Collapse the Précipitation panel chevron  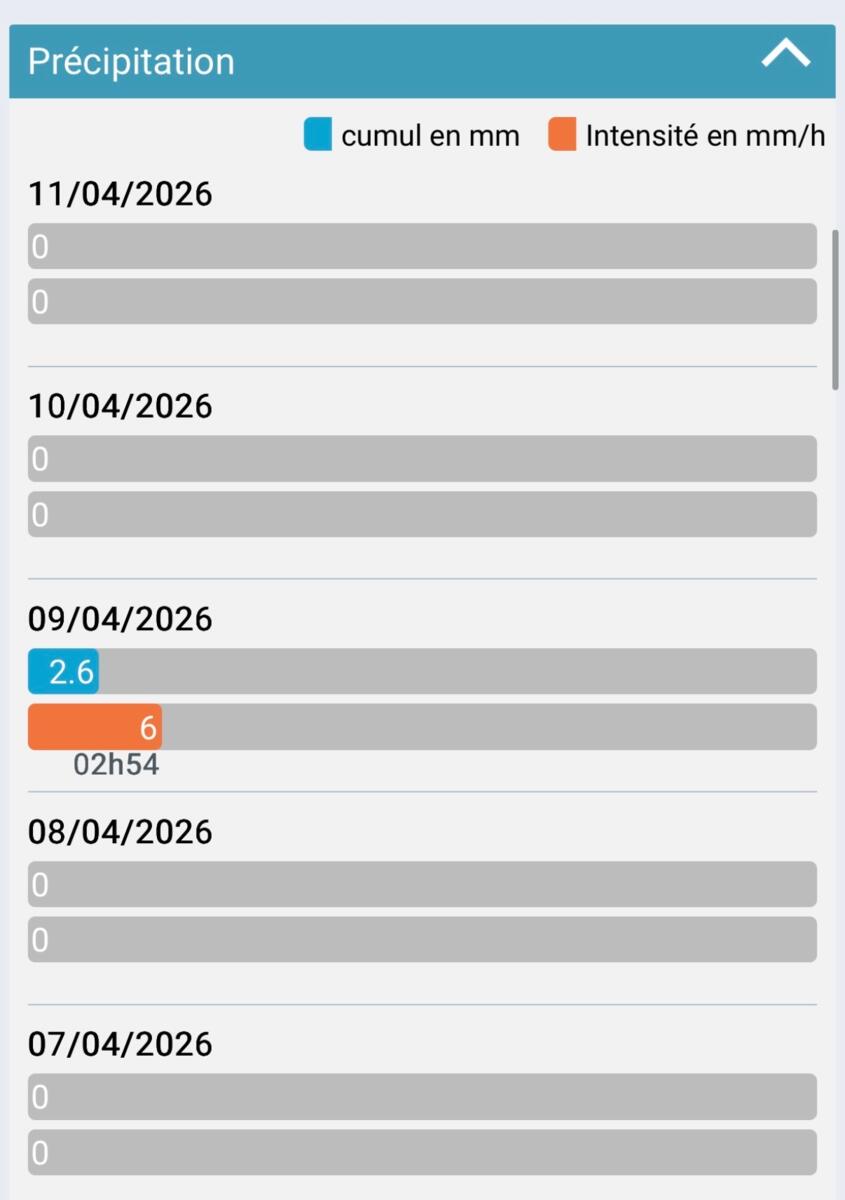coord(785,55)
